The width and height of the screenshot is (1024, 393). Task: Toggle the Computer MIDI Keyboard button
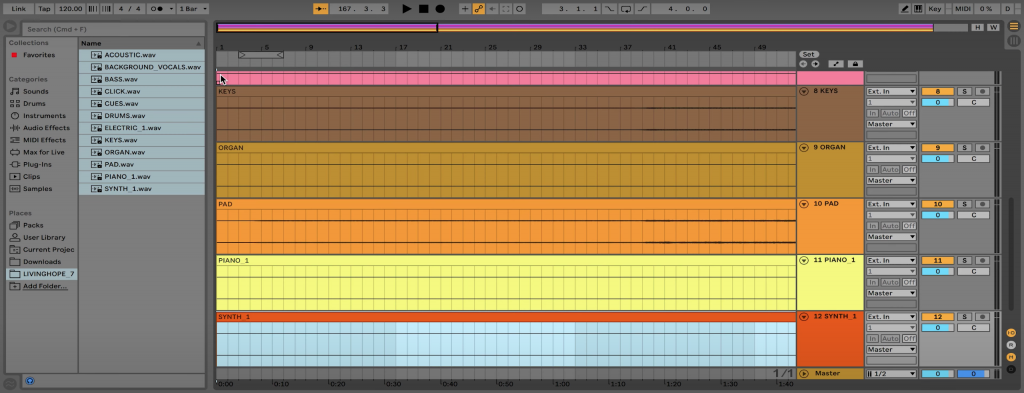click(x=918, y=9)
